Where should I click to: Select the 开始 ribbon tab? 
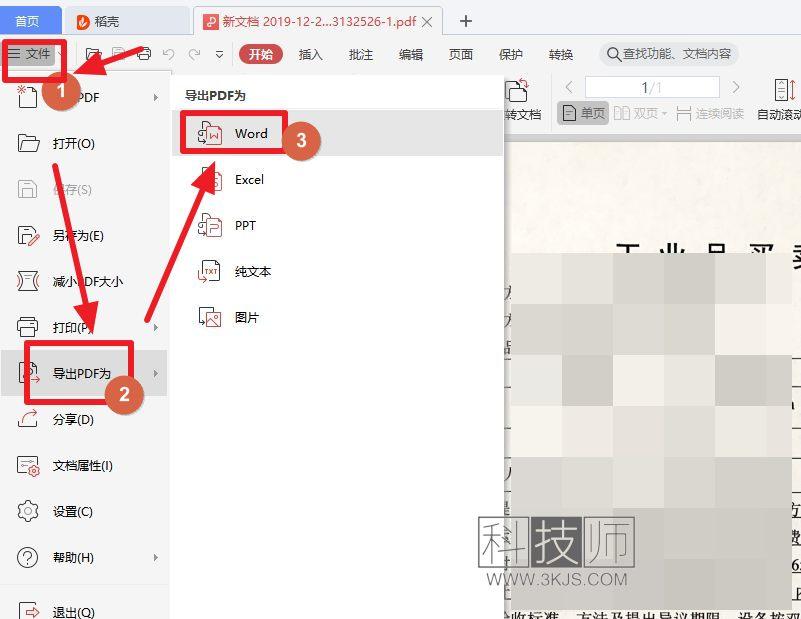click(261, 54)
